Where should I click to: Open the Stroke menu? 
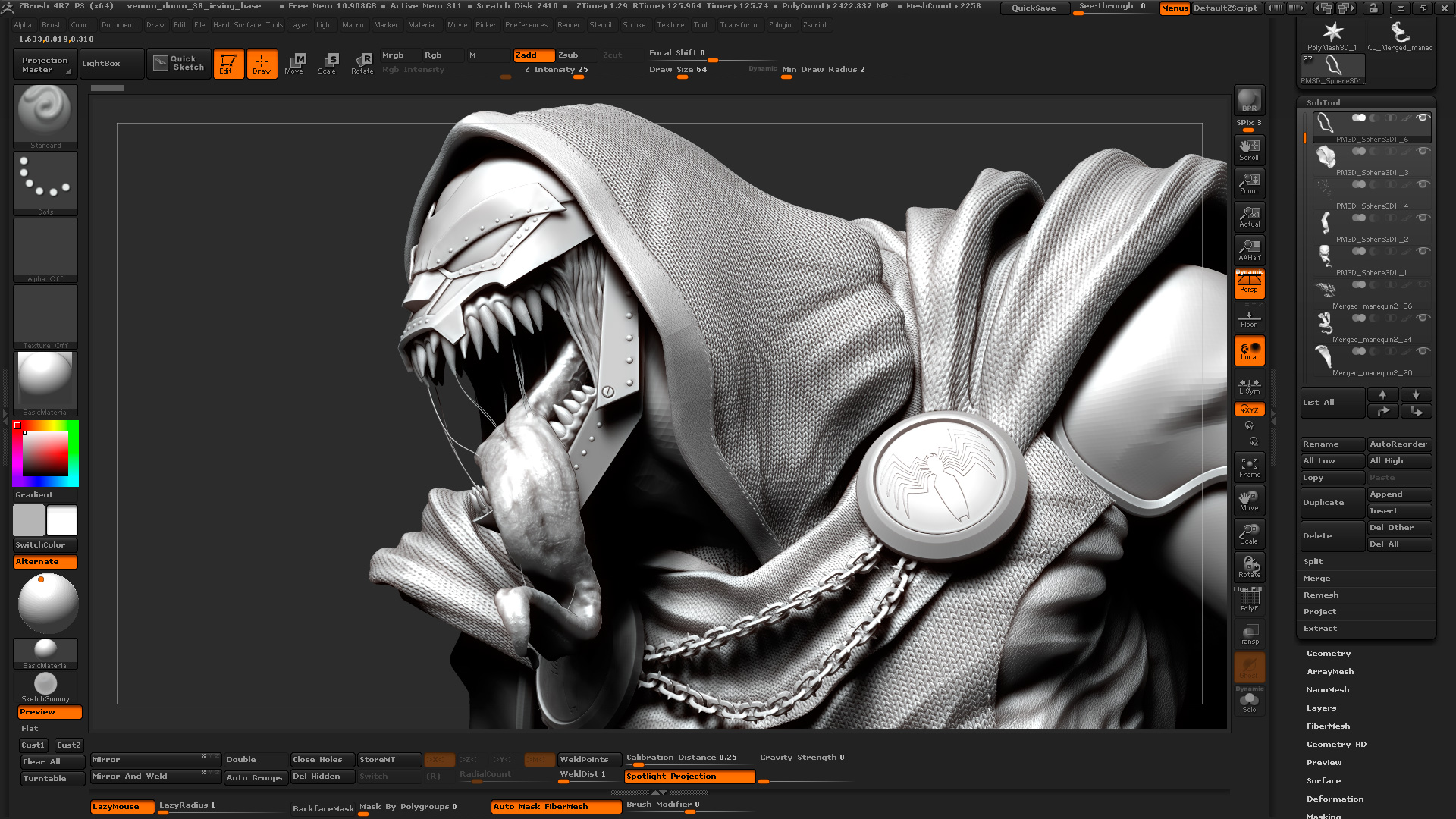pyautogui.click(x=634, y=25)
